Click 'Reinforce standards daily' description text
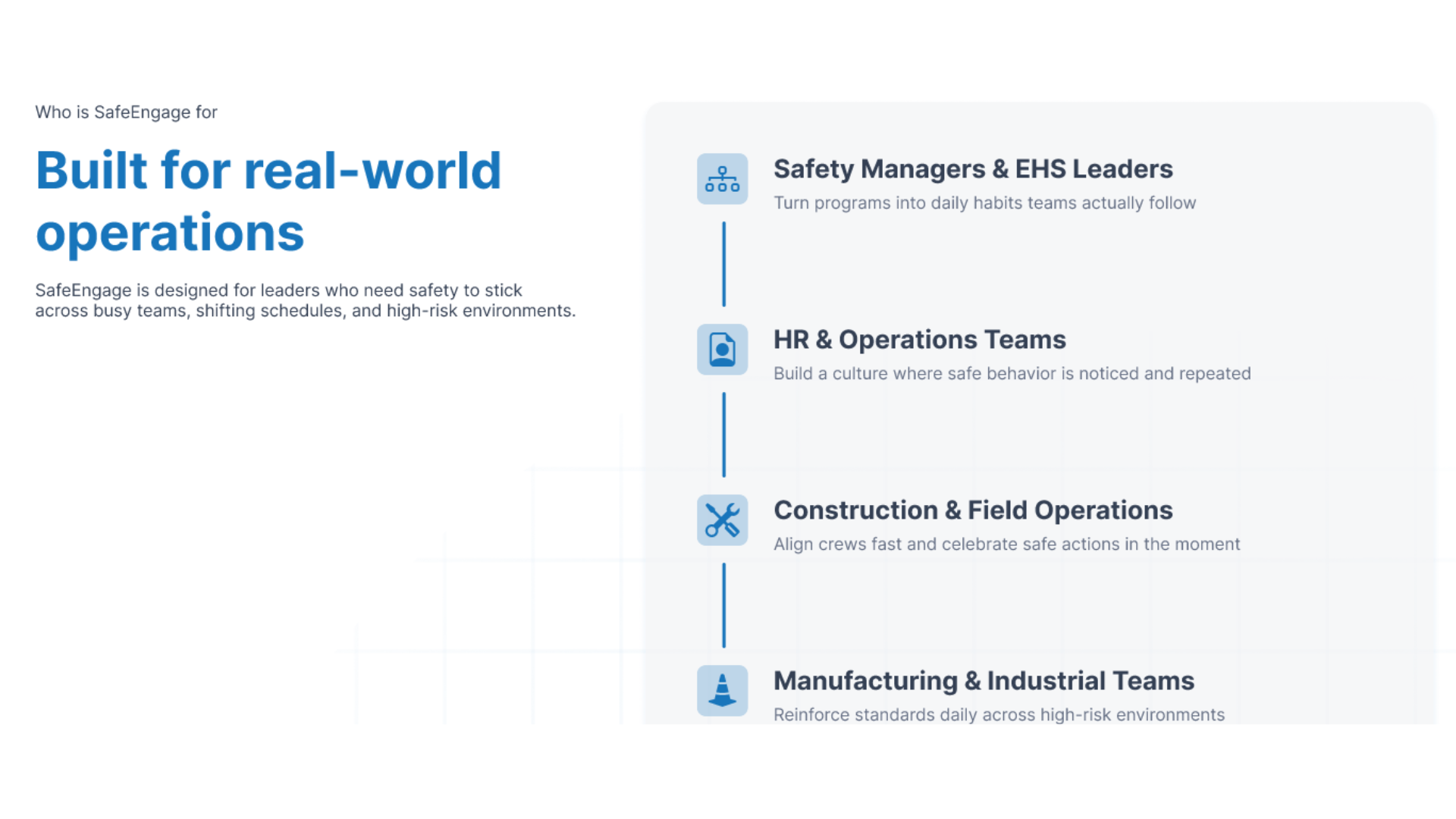The height and width of the screenshot is (819, 1456). (999, 714)
